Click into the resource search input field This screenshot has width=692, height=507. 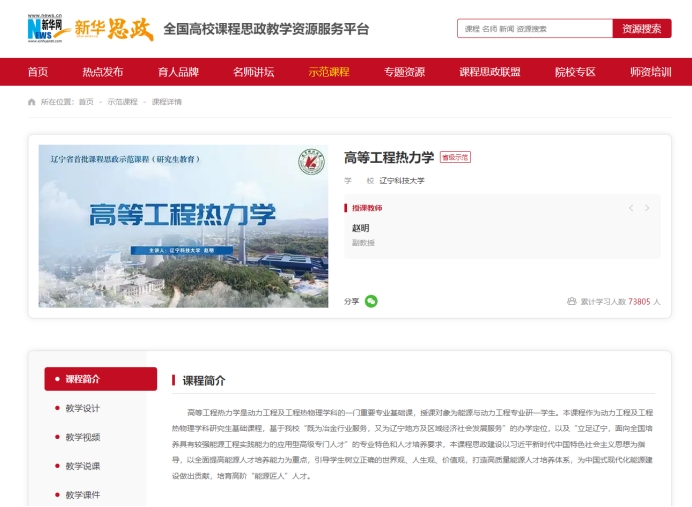coord(534,29)
